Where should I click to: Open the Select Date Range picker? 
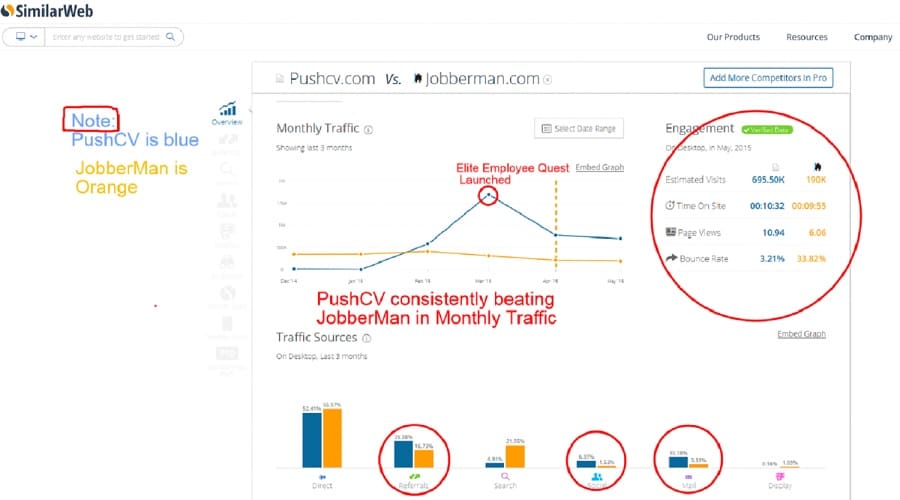pyautogui.click(x=579, y=129)
